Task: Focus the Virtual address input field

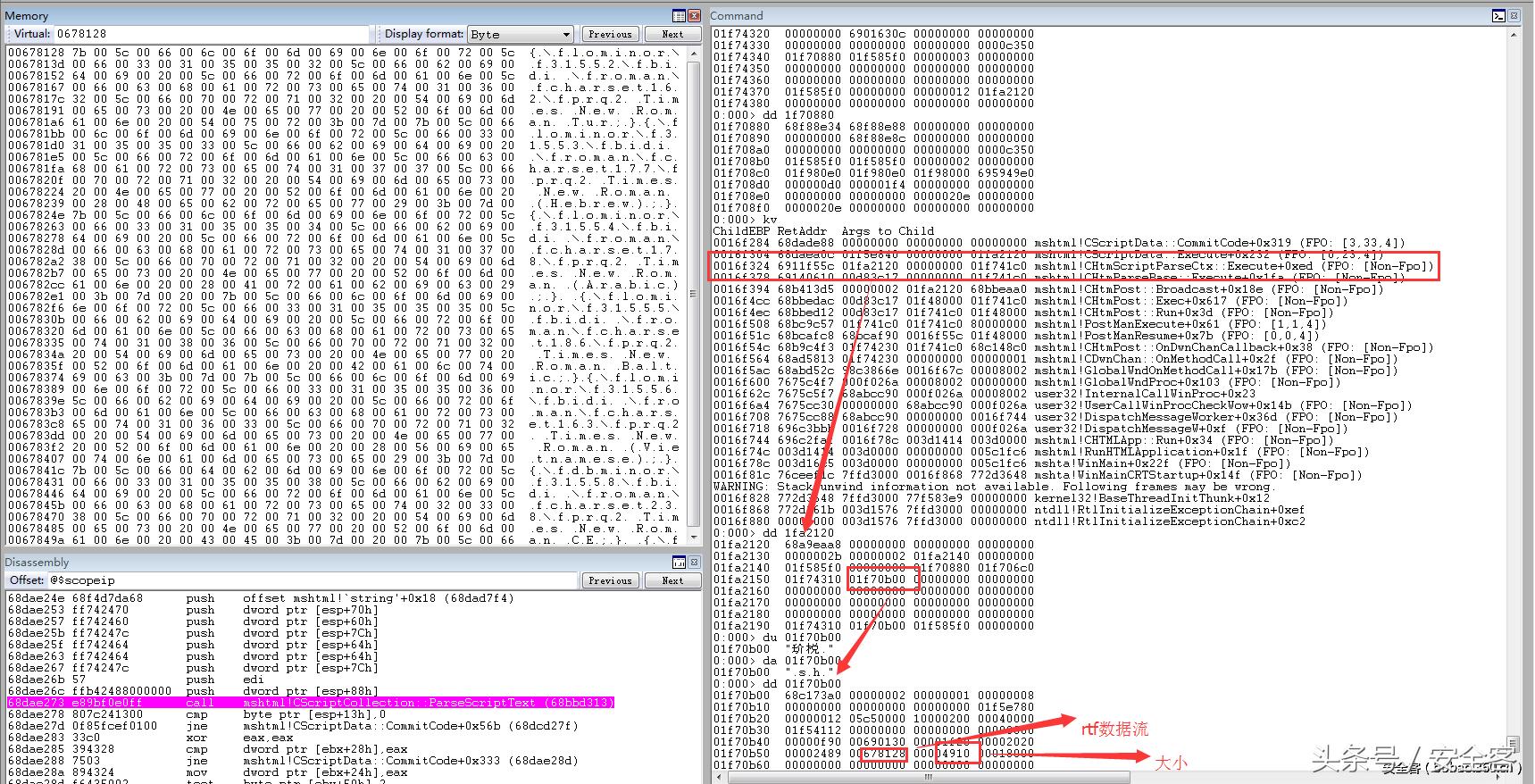Action: click(212, 34)
